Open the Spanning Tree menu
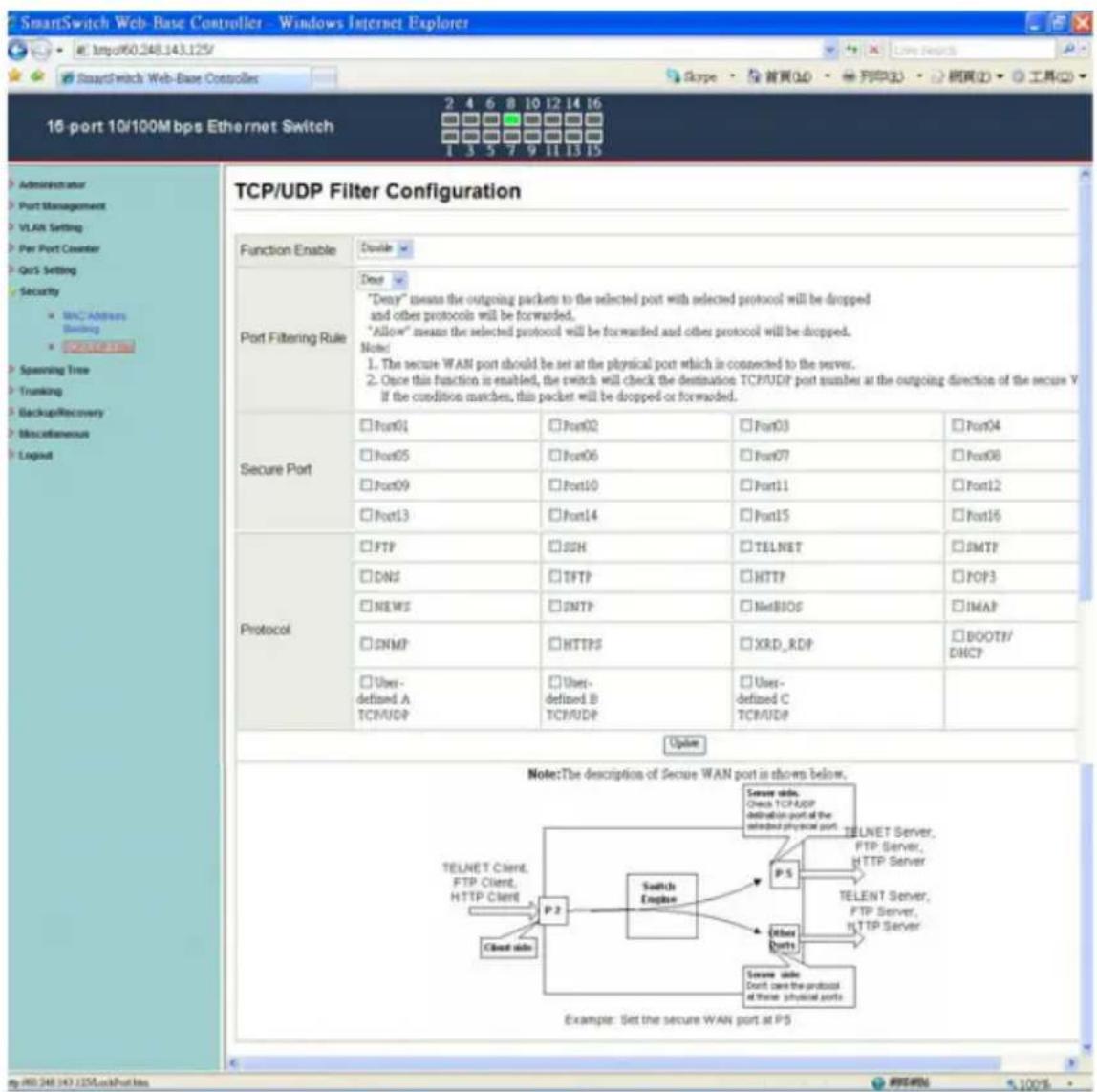 (54, 370)
